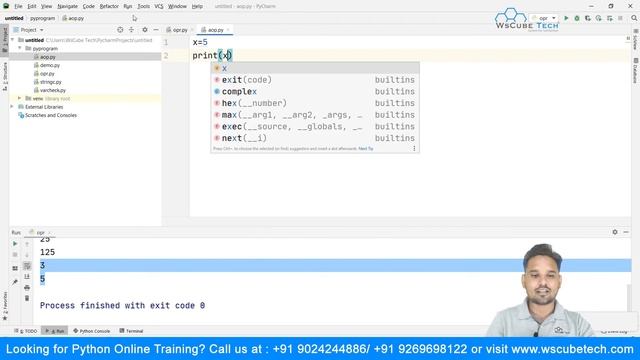
Task: Run the opr configuration with green play button
Action: 566,18
